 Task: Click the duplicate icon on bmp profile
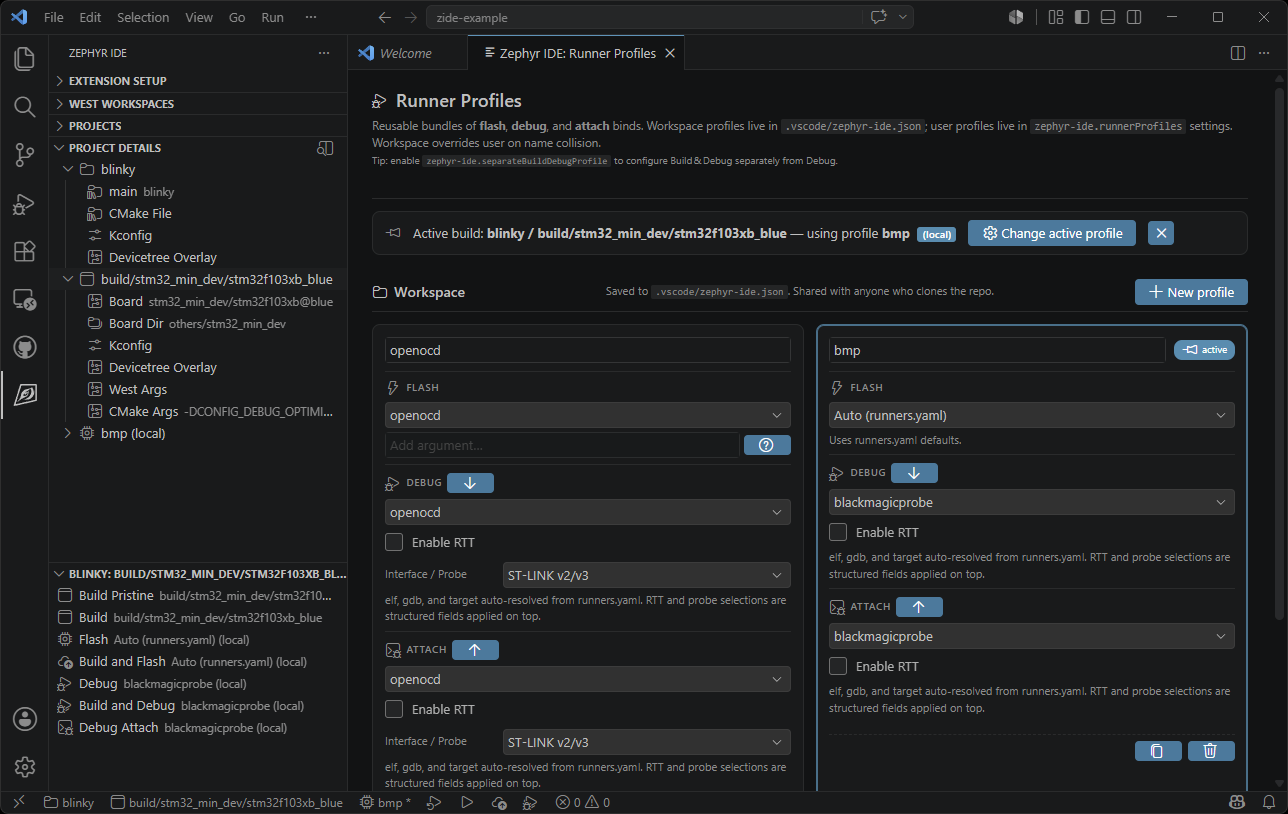(x=1158, y=751)
